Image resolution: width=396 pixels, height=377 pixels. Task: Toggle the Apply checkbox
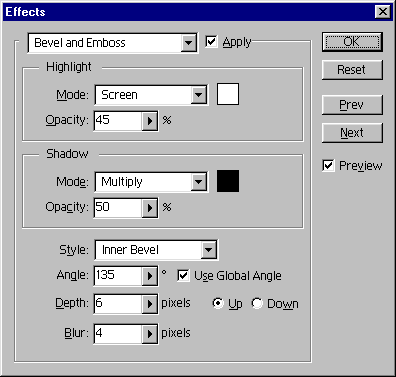point(211,42)
